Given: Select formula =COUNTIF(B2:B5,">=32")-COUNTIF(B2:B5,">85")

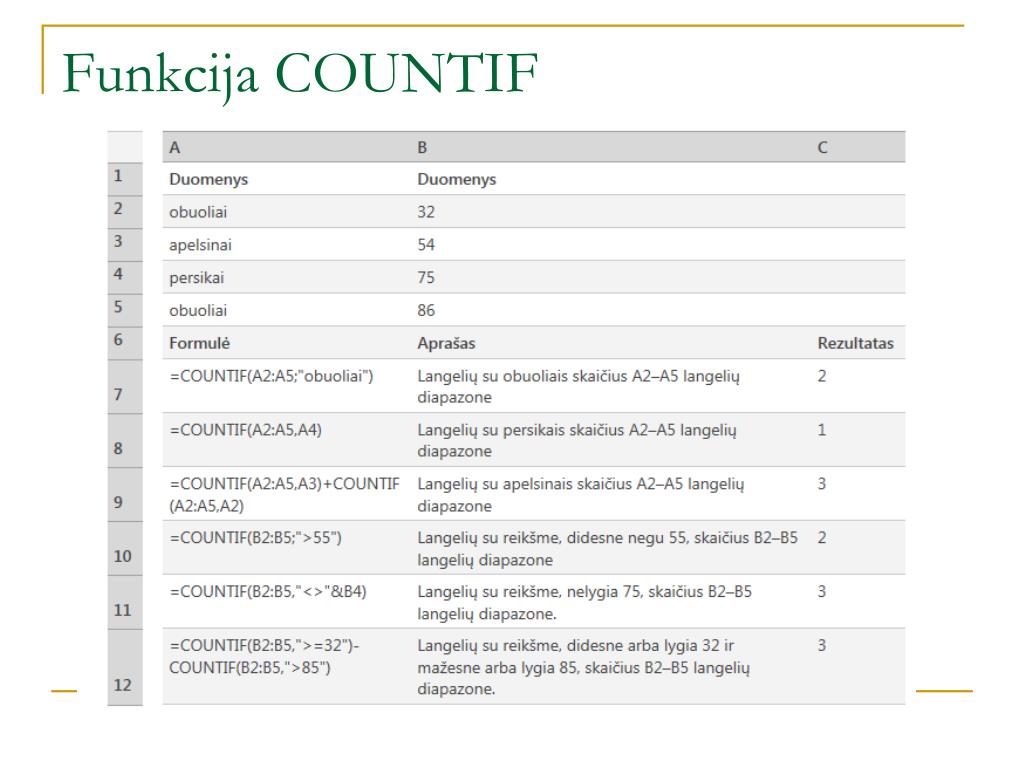Looking at the screenshot, I should [264, 657].
